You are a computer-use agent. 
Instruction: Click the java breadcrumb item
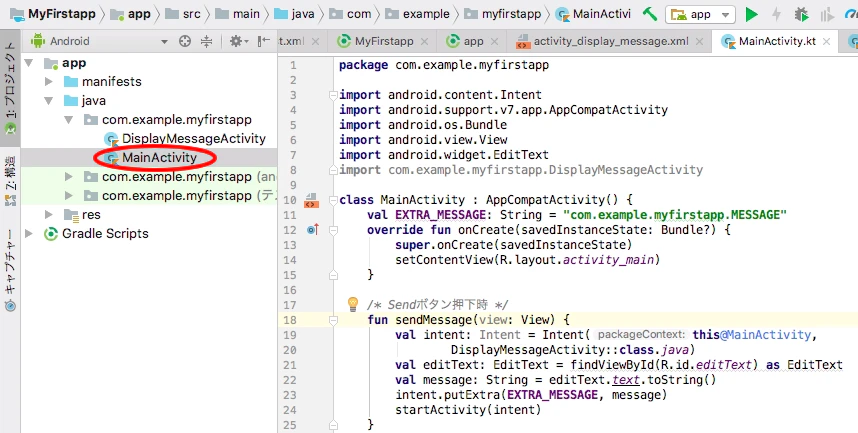click(294, 14)
